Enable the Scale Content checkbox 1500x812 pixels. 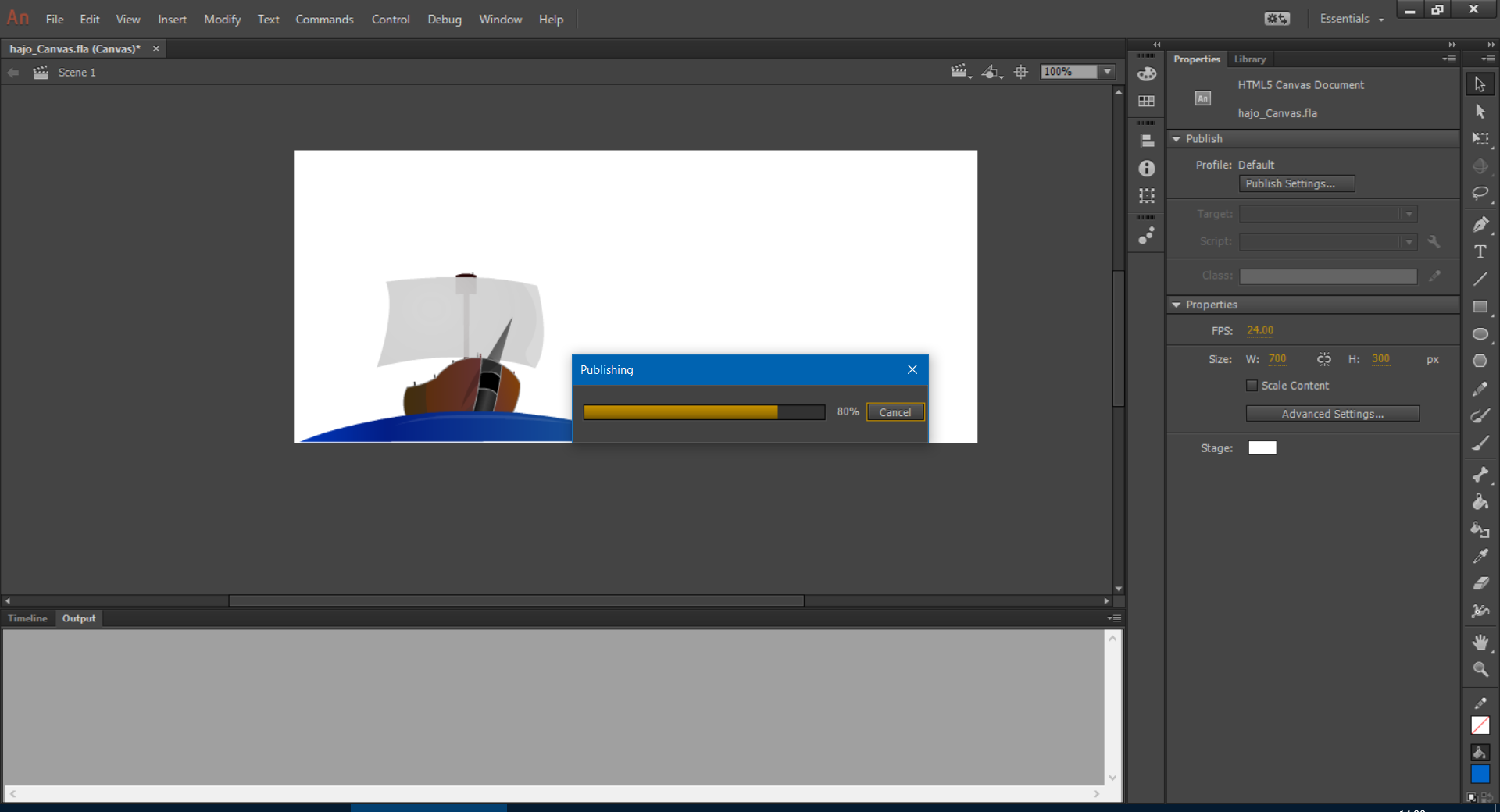tap(1252, 386)
